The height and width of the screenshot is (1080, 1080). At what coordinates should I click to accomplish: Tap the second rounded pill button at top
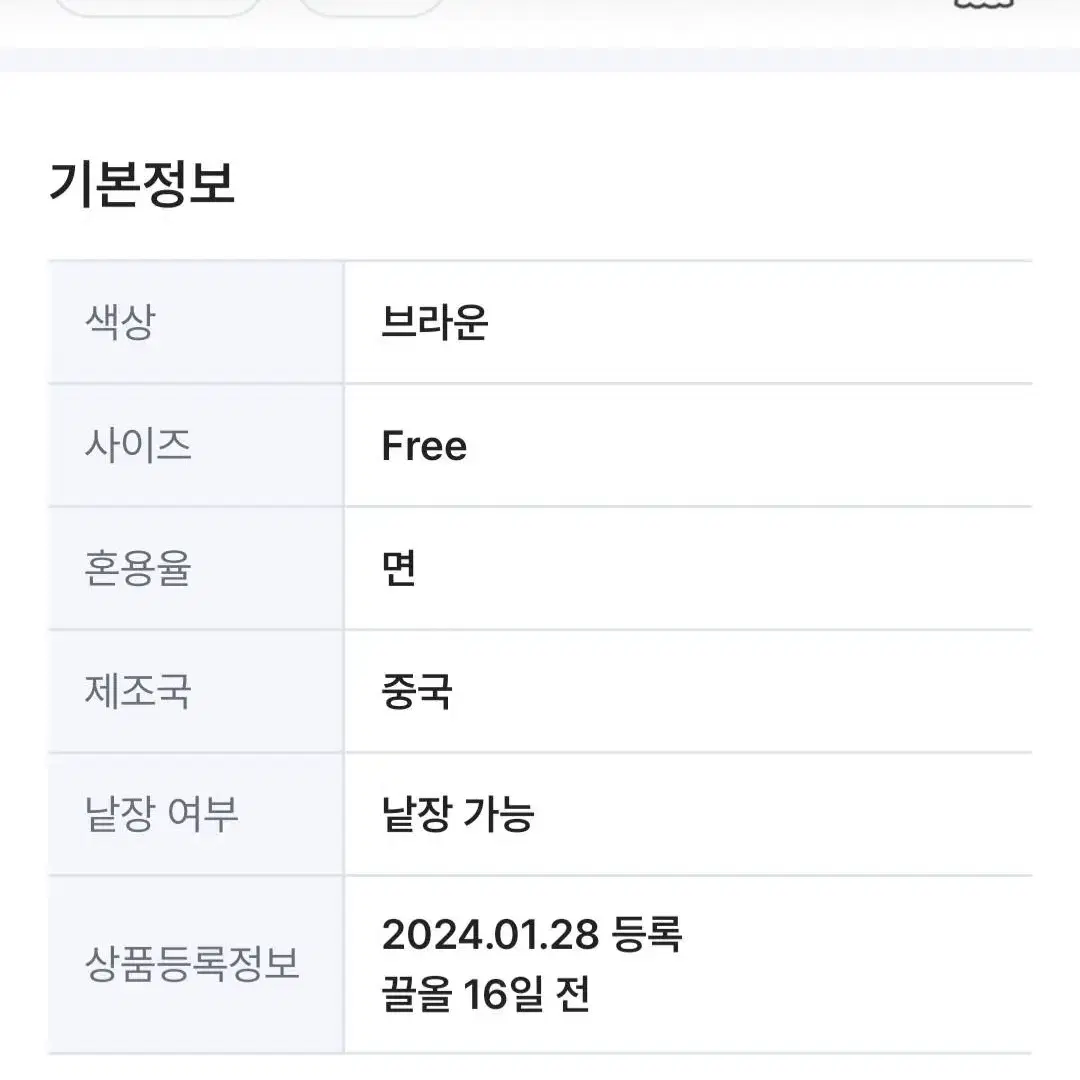point(372,7)
